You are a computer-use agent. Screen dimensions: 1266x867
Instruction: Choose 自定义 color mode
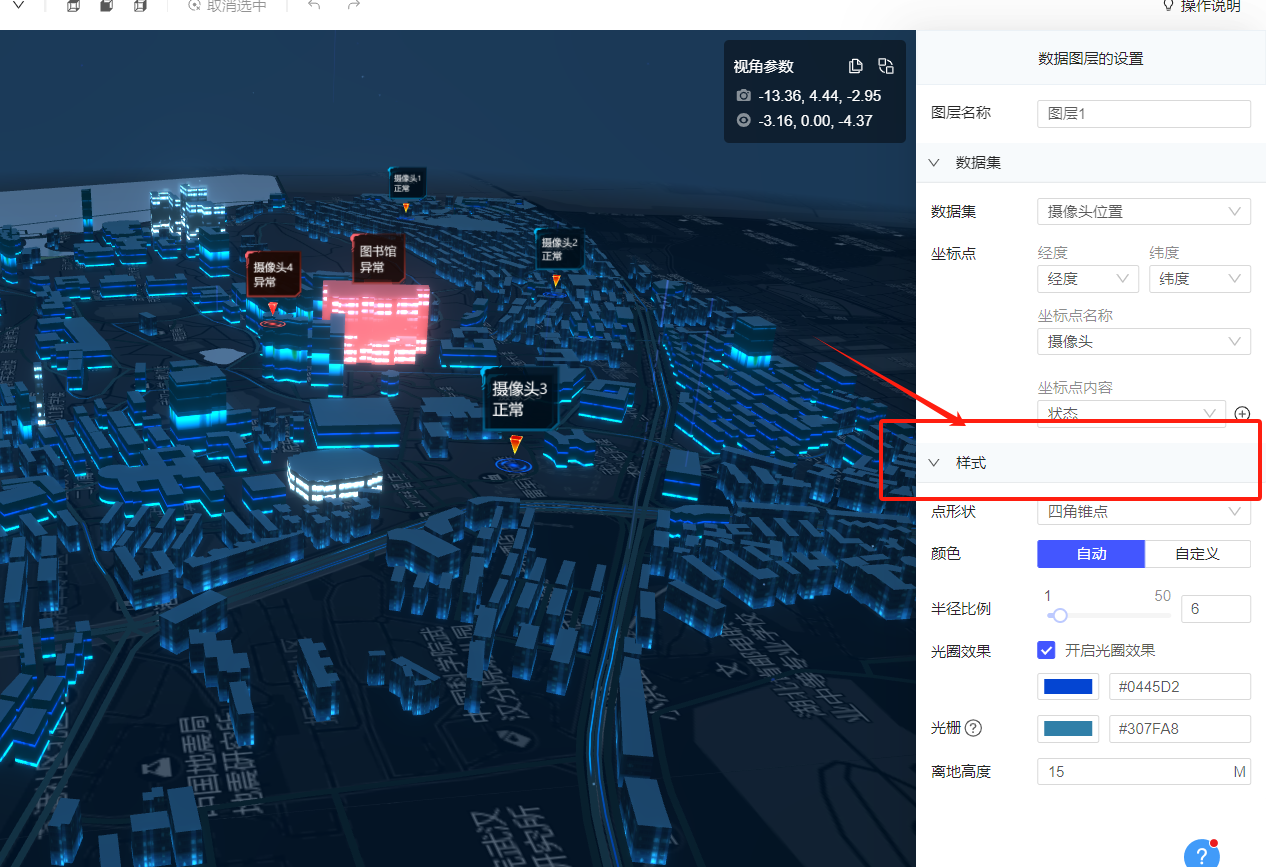pyautogui.click(x=1197, y=554)
